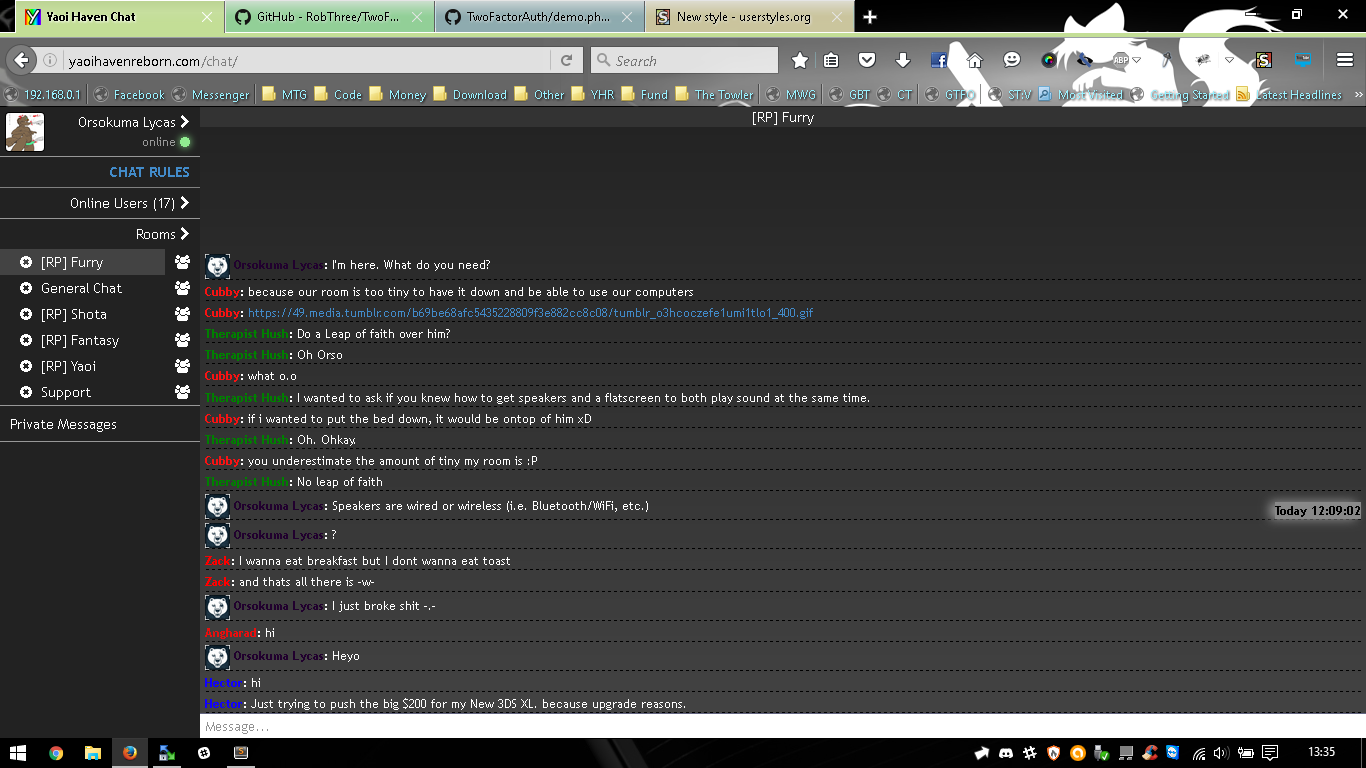The width and height of the screenshot is (1366, 768).
Task: Open the Firebug dropdown arrow
Action: click(x=1230, y=60)
